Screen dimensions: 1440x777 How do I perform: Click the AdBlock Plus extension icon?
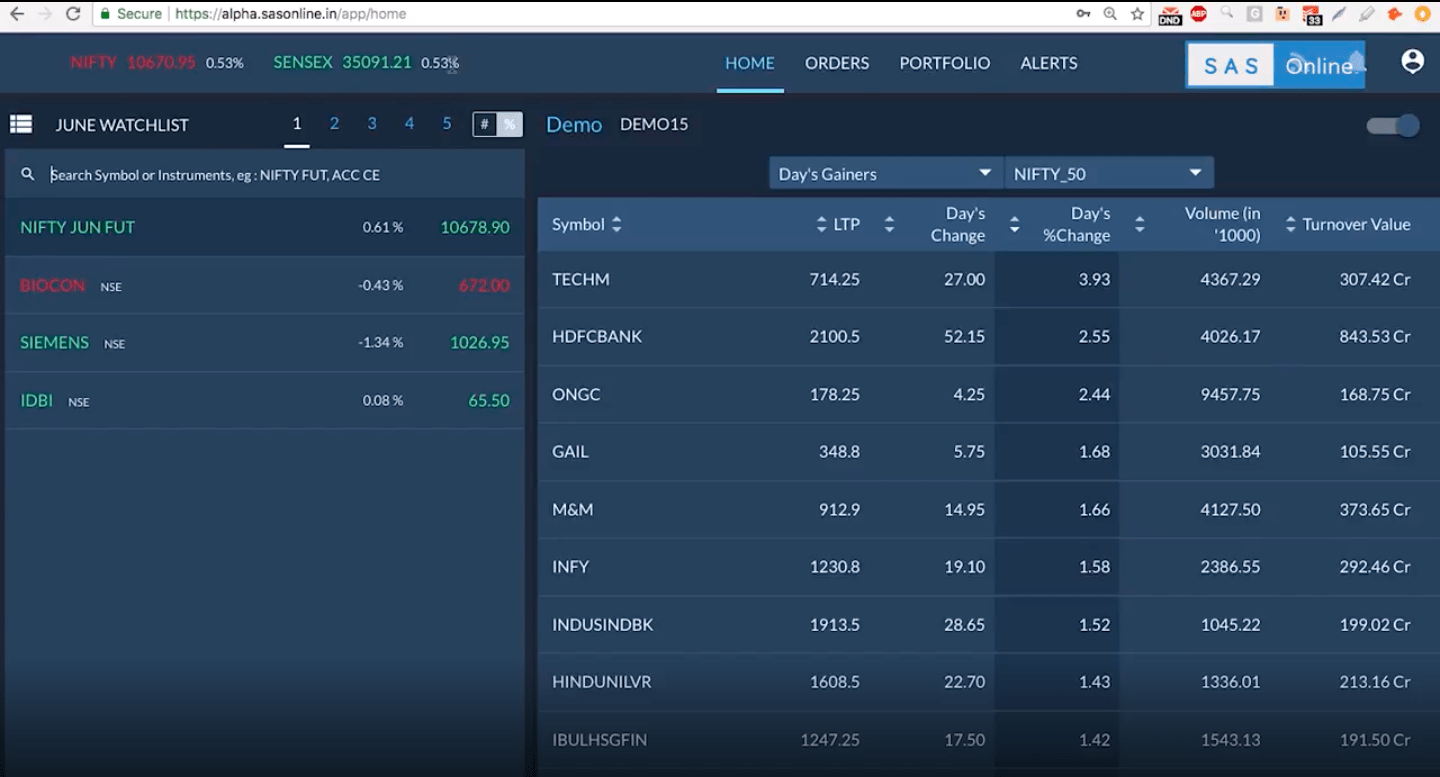tap(1197, 13)
